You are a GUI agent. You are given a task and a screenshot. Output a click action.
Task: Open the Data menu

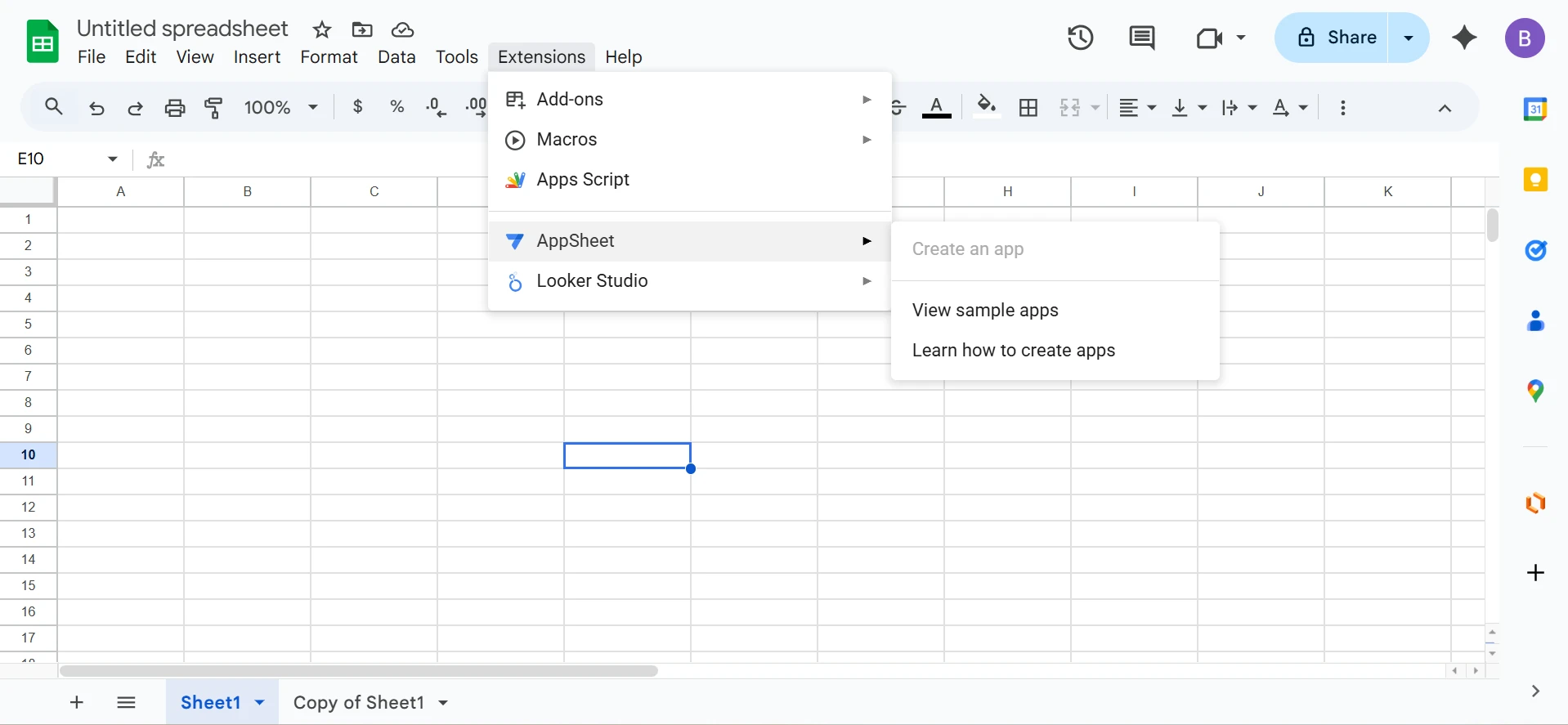coord(396,56)
